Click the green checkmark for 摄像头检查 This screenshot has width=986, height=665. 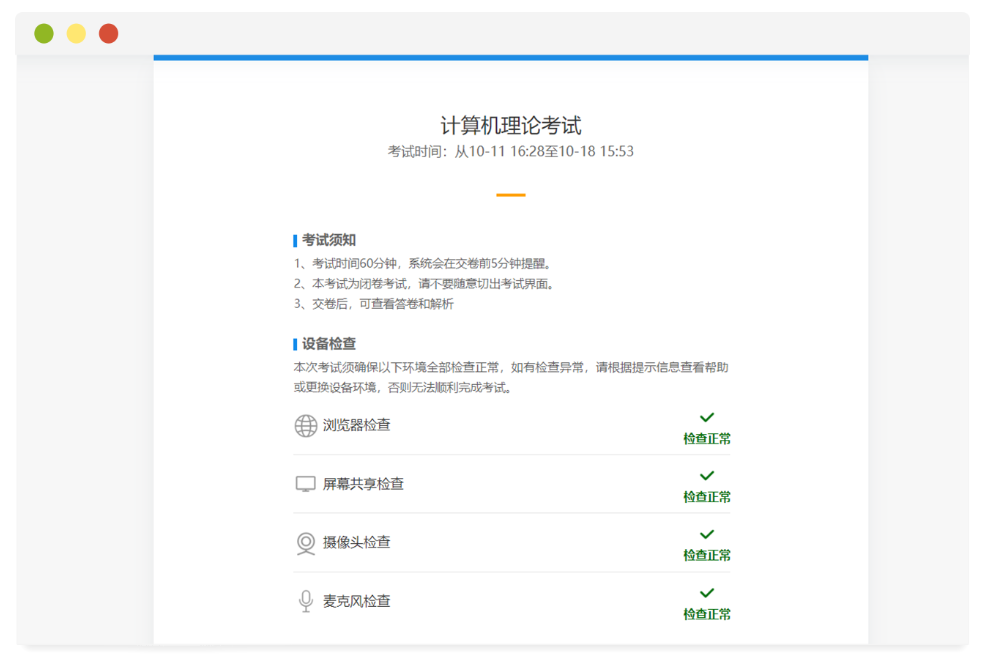(707, 534)
